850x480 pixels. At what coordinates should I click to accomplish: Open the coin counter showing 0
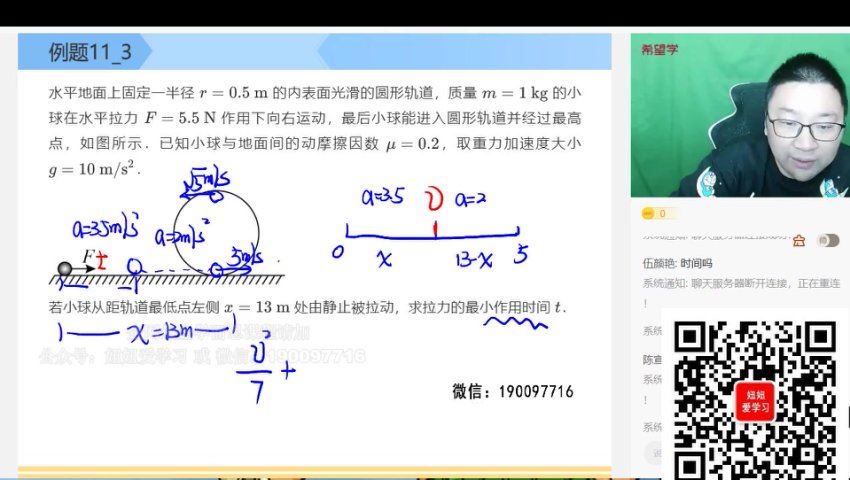tap(659, 213)
